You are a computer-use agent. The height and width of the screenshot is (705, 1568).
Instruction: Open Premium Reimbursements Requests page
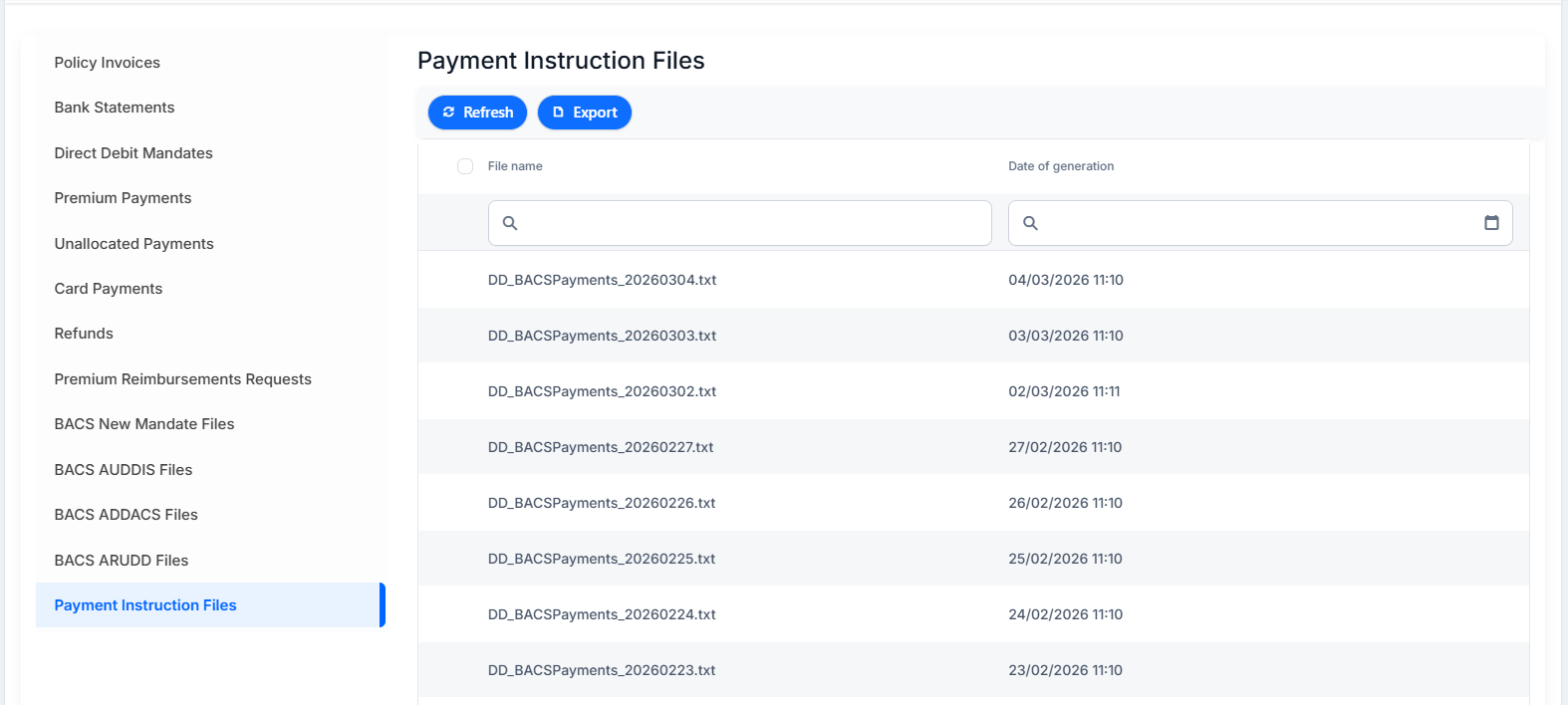point(183,379)
